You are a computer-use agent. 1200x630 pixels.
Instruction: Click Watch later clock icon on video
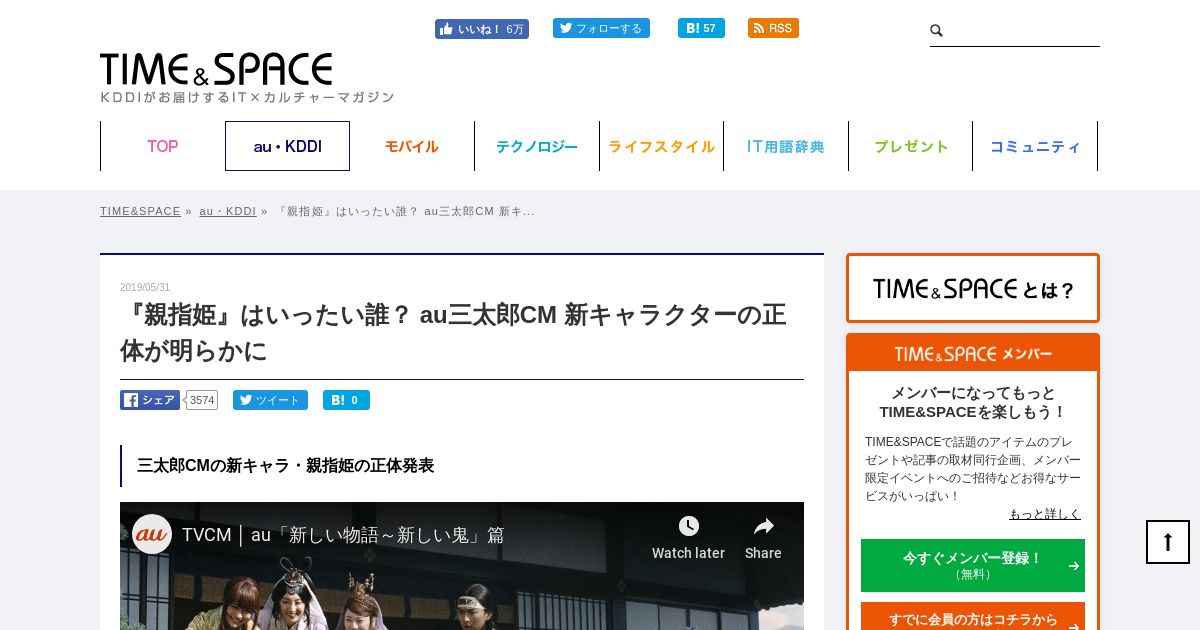[x=688, y=526]
